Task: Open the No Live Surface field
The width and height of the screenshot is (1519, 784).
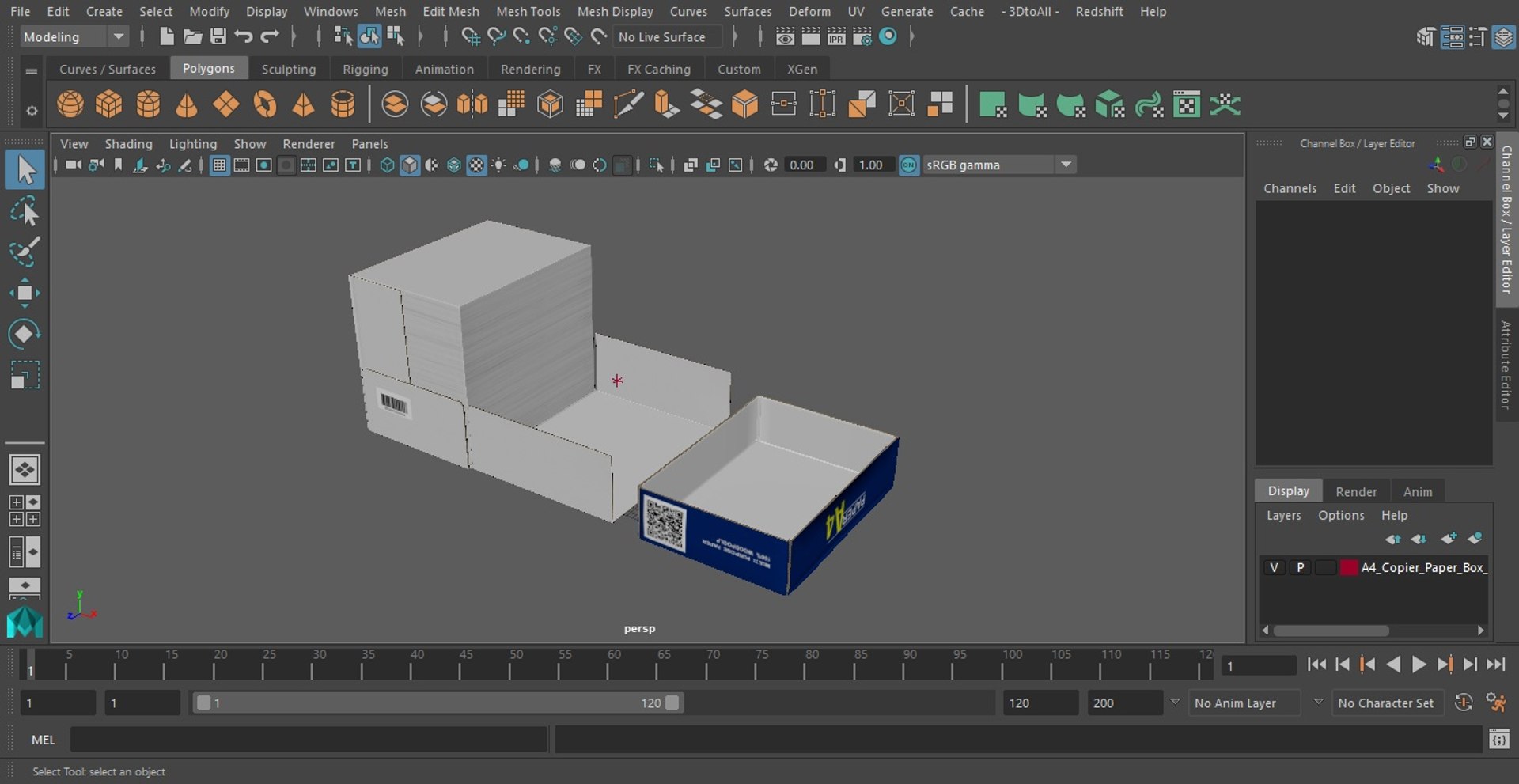Action: pyautogui.click(x=668, y=36)
